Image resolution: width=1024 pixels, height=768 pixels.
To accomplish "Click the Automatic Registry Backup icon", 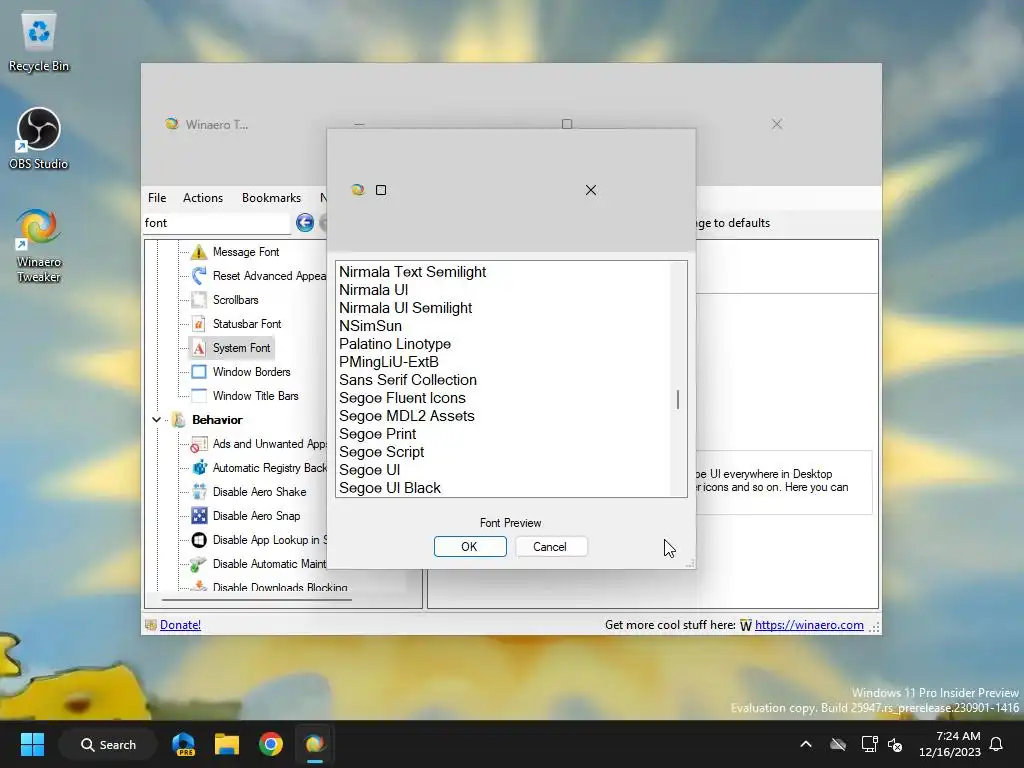I will tap(199, 468).
